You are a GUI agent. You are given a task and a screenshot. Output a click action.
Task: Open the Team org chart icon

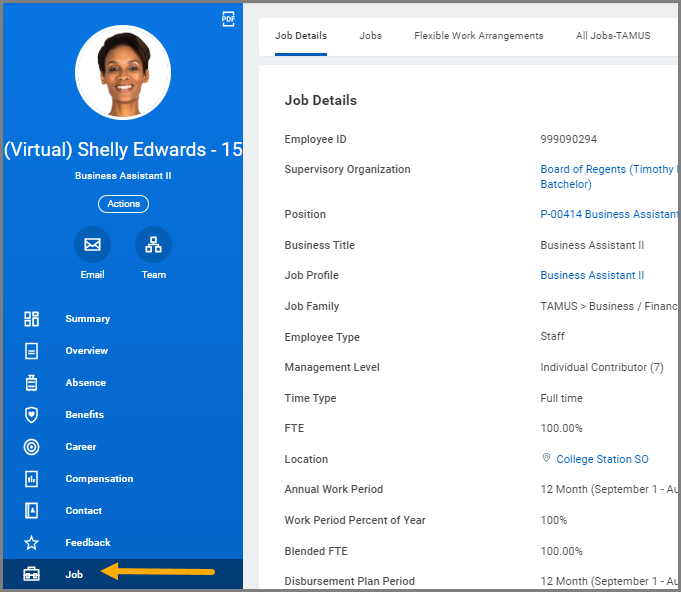point(153,245)
